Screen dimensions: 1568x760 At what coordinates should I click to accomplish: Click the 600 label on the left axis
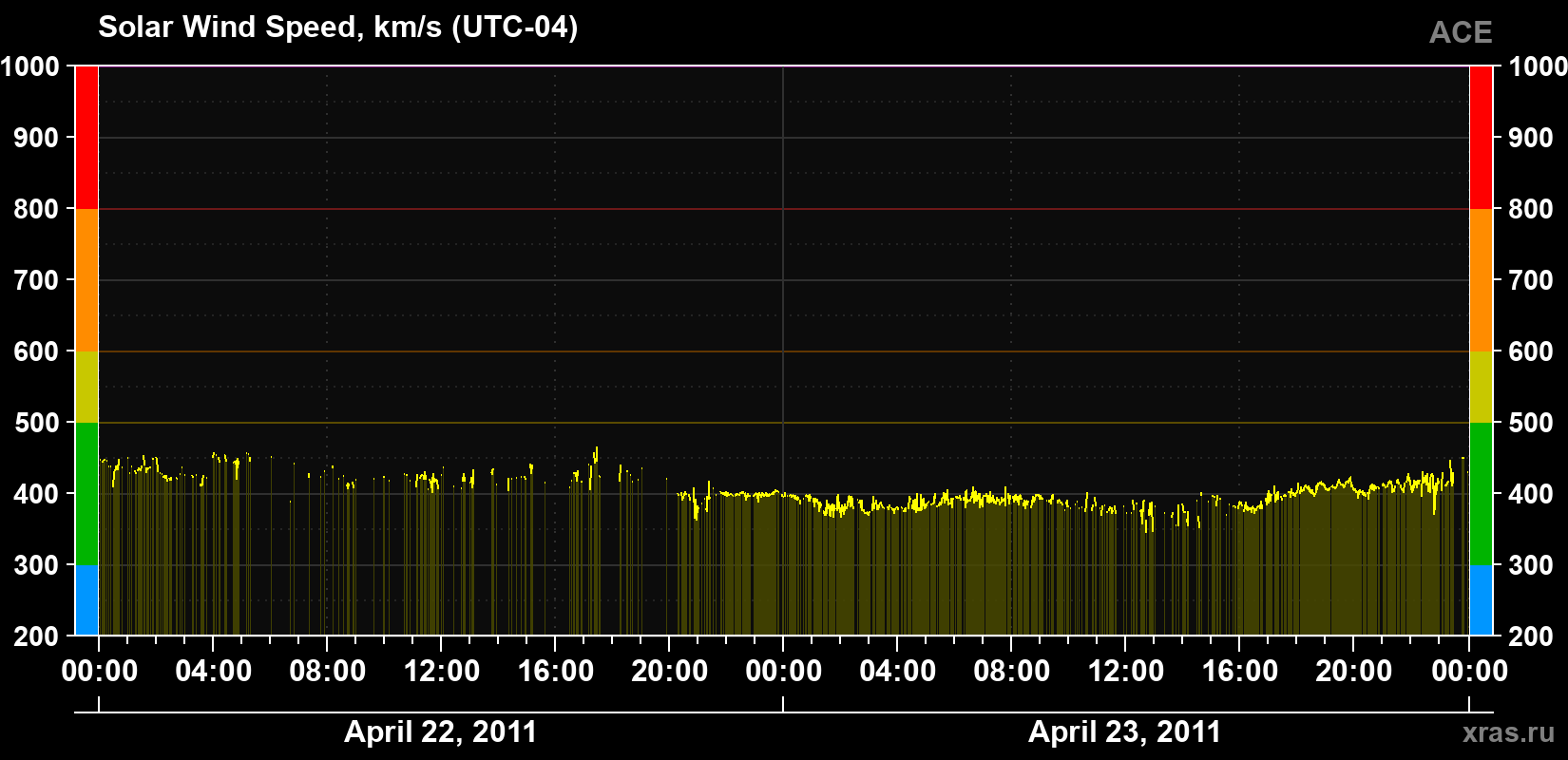click(37, 351)
